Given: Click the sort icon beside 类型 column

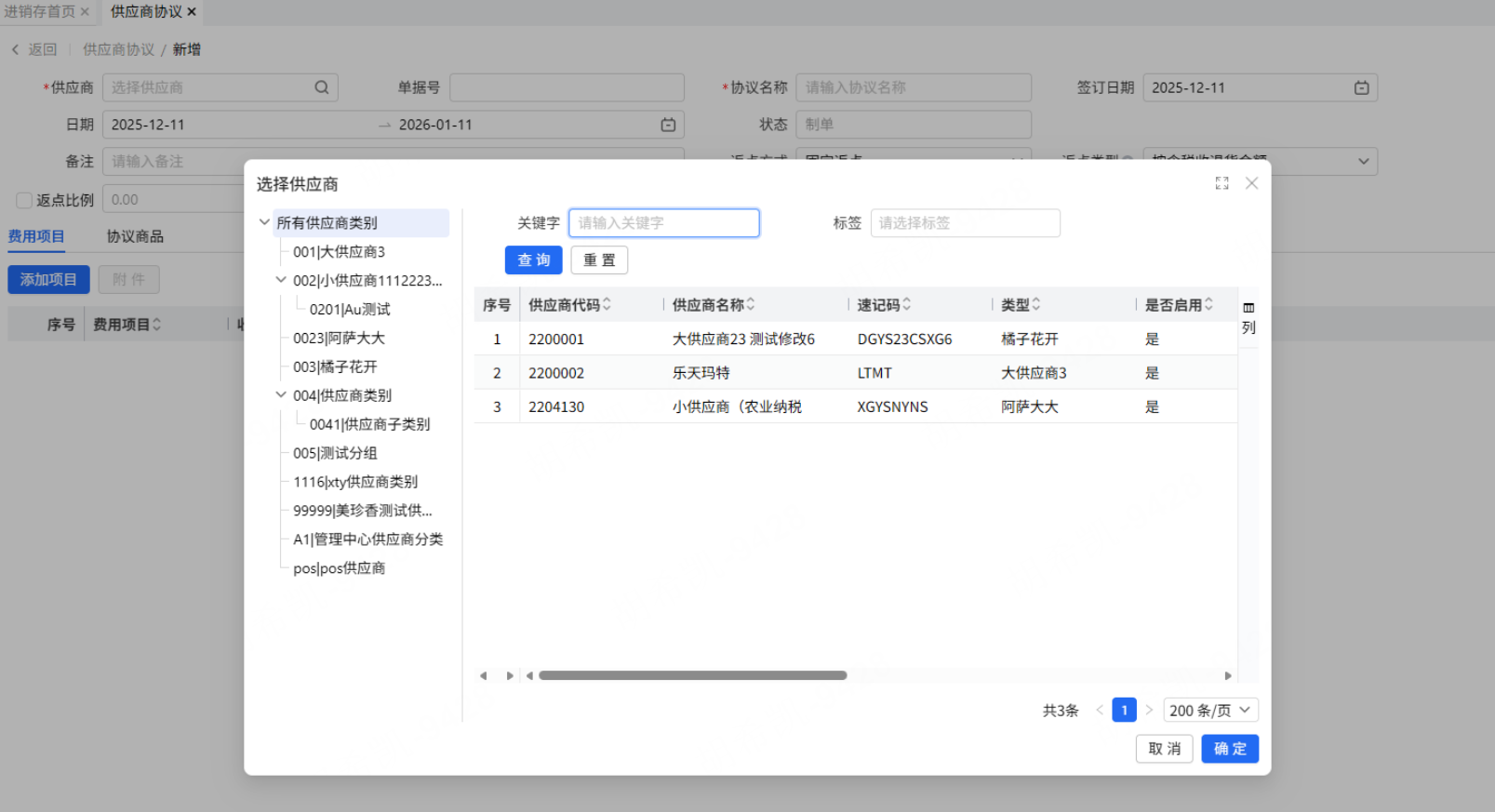Looking at the screenshot, I should (1036, 304).
